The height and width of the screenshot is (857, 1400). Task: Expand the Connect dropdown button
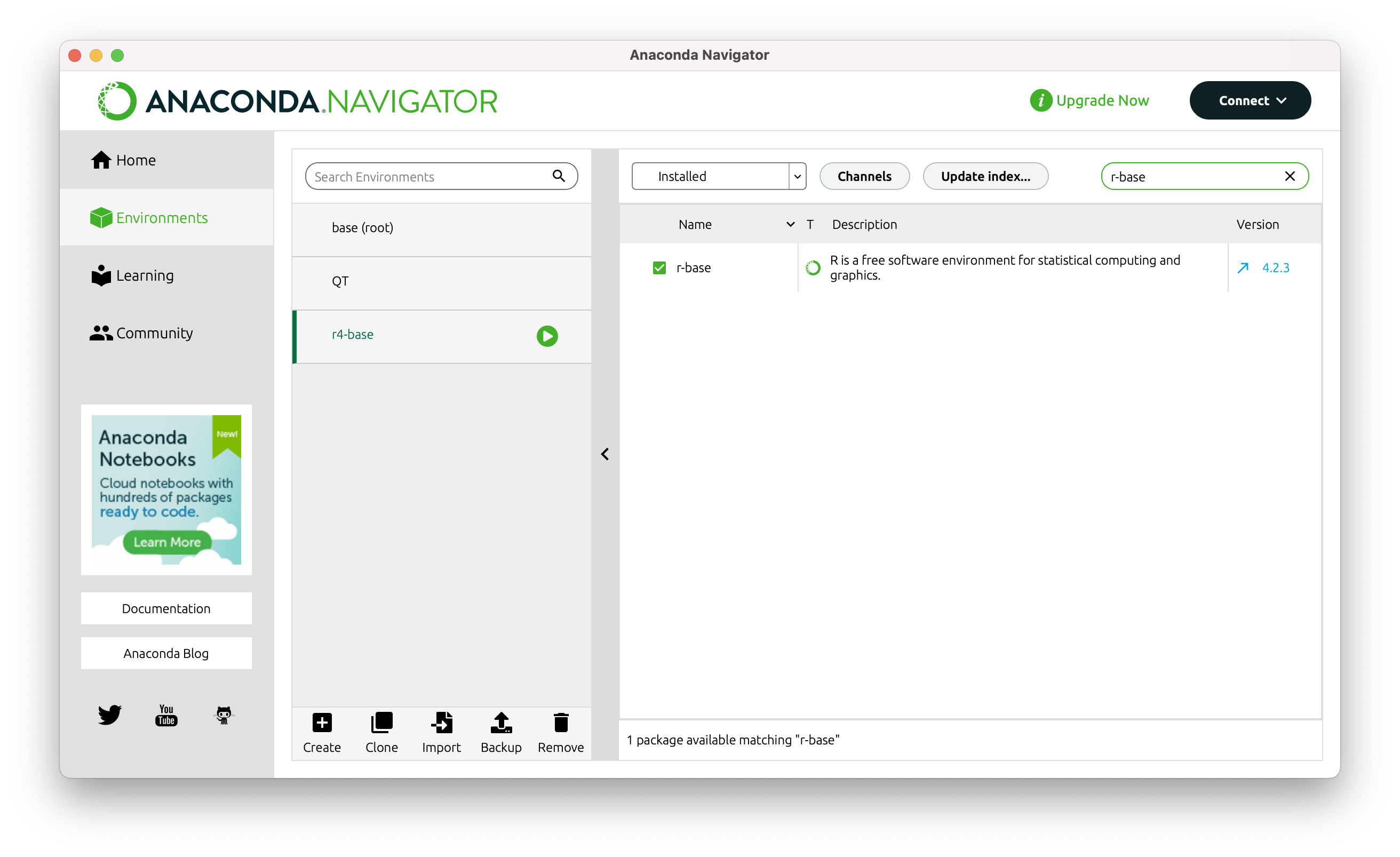pos(1250,101)
